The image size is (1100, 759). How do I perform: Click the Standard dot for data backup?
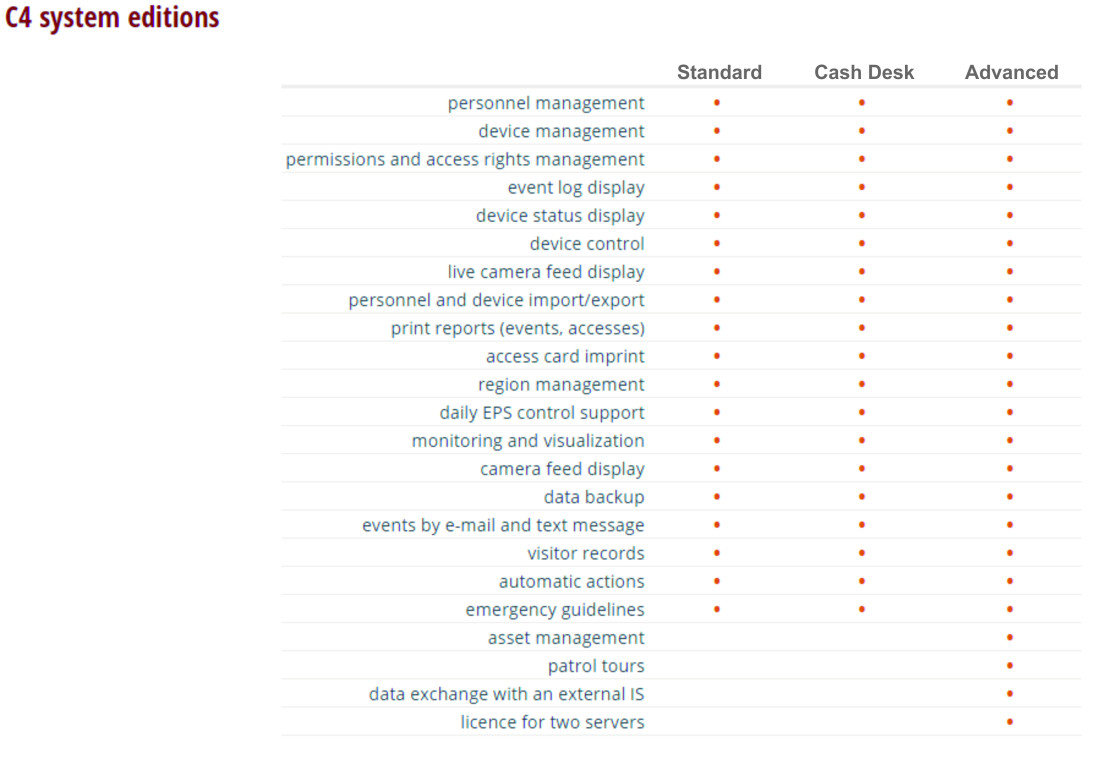click(x=717, y=497)
